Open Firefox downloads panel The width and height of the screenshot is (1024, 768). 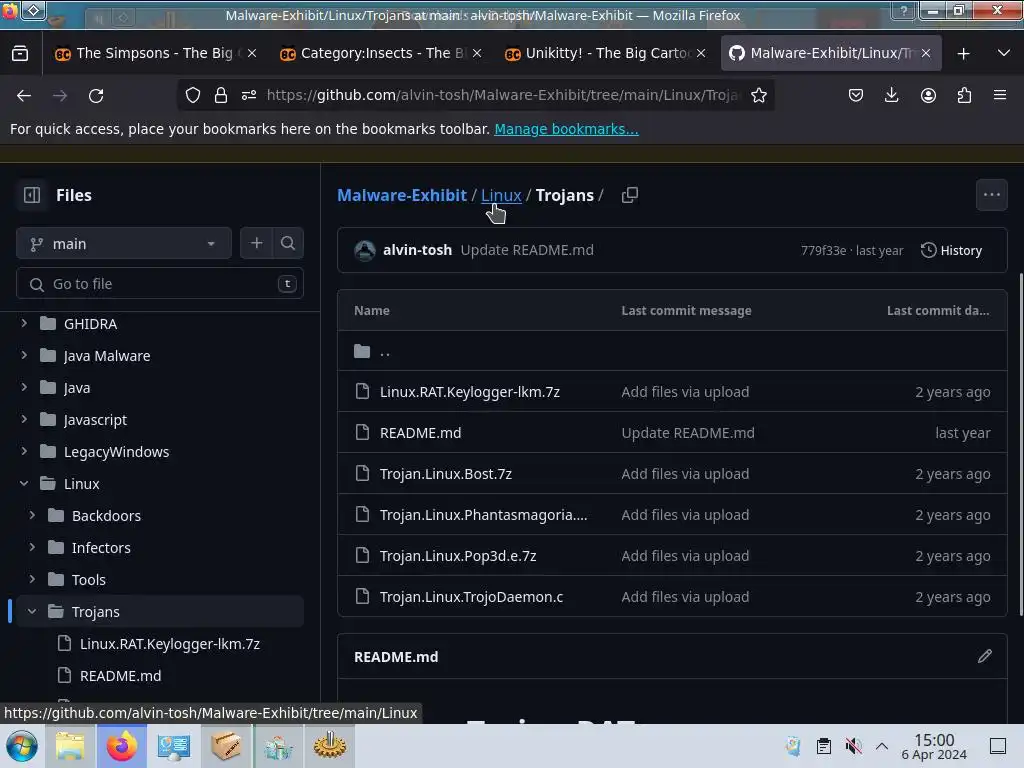(891, 96)
